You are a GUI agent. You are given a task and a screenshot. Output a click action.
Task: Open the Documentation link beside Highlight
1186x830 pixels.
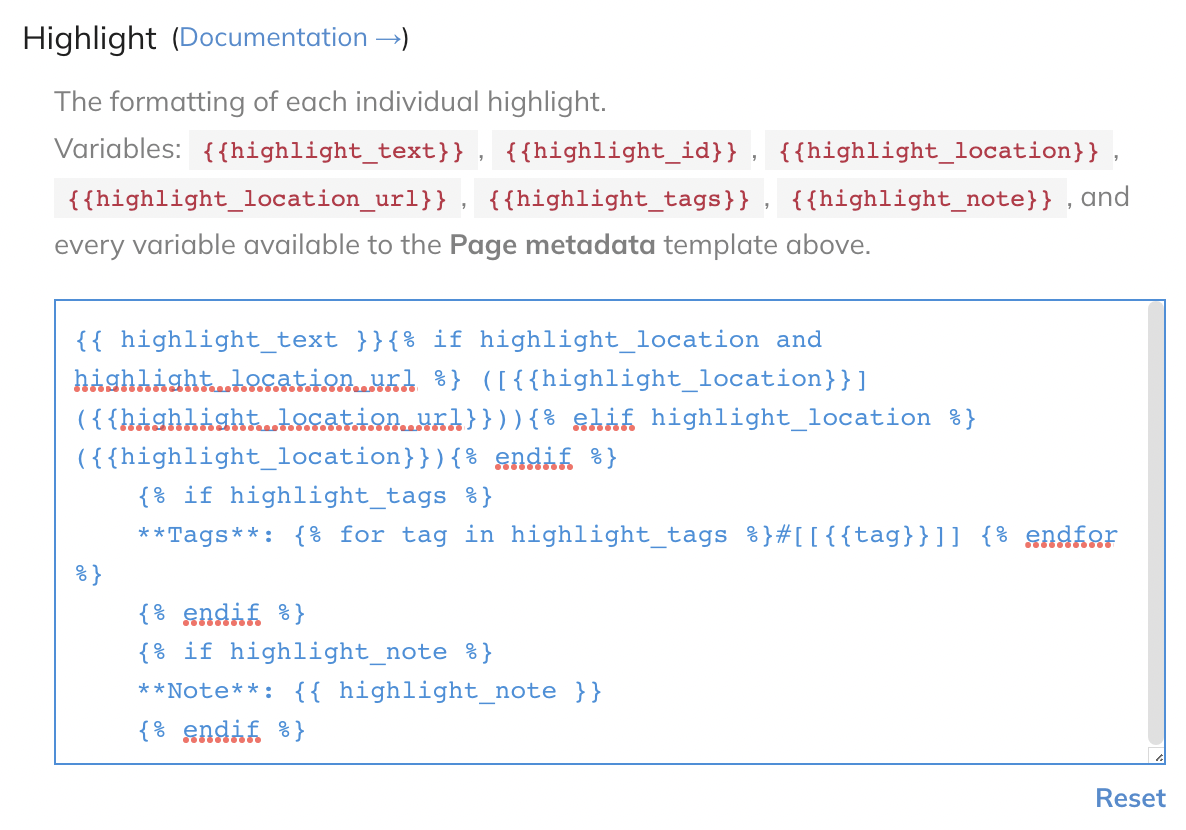tap(289, 38)
